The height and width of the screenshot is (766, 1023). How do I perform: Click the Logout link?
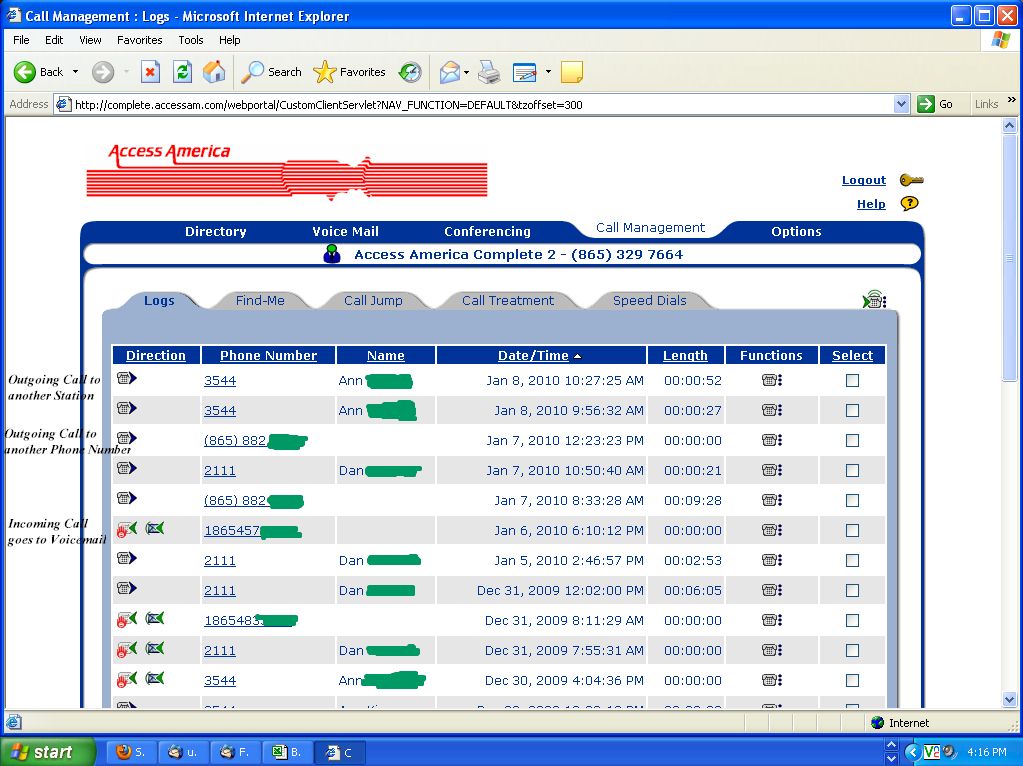pos(863,180)
